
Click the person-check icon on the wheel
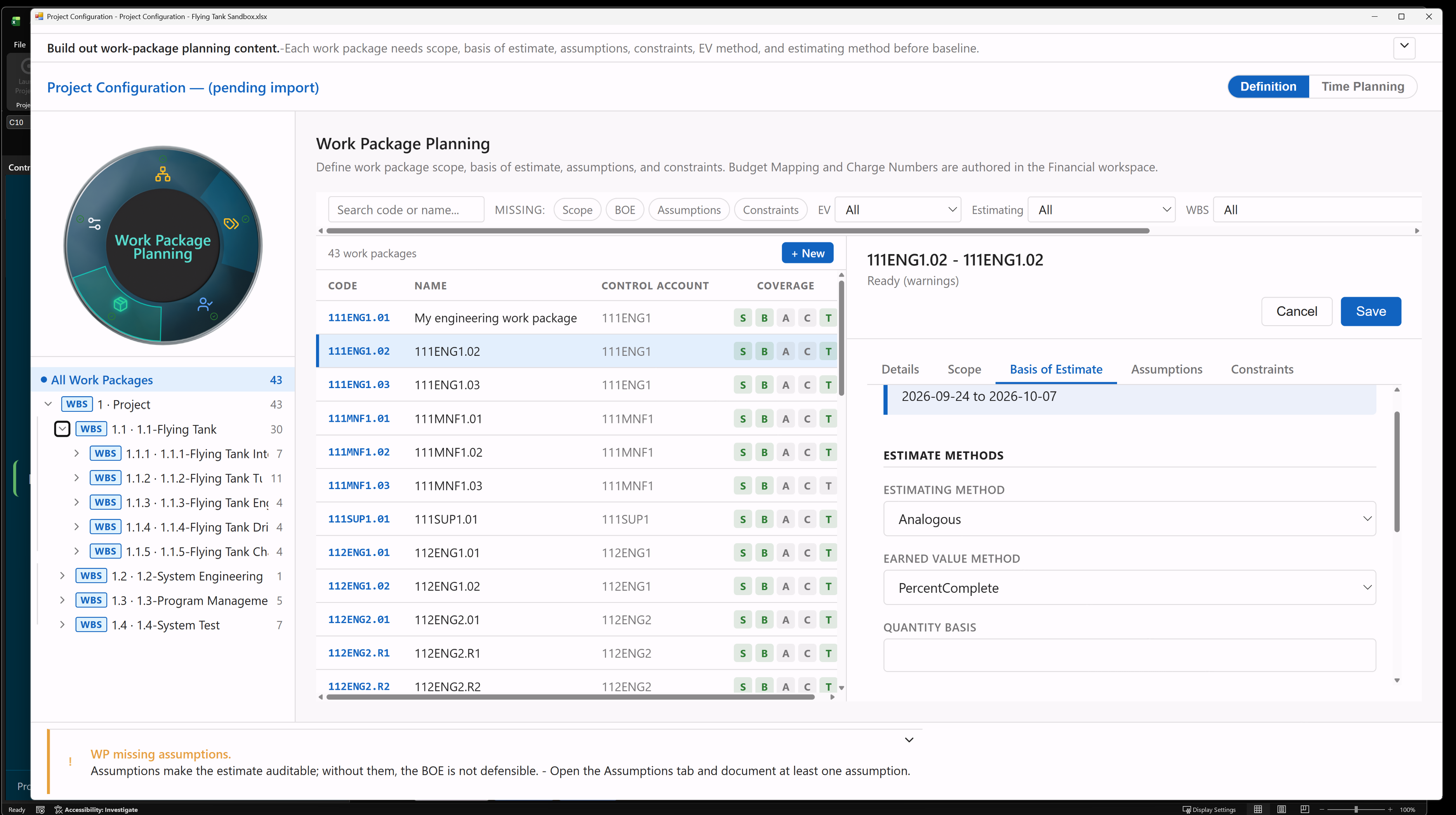[x=205, y=304]
